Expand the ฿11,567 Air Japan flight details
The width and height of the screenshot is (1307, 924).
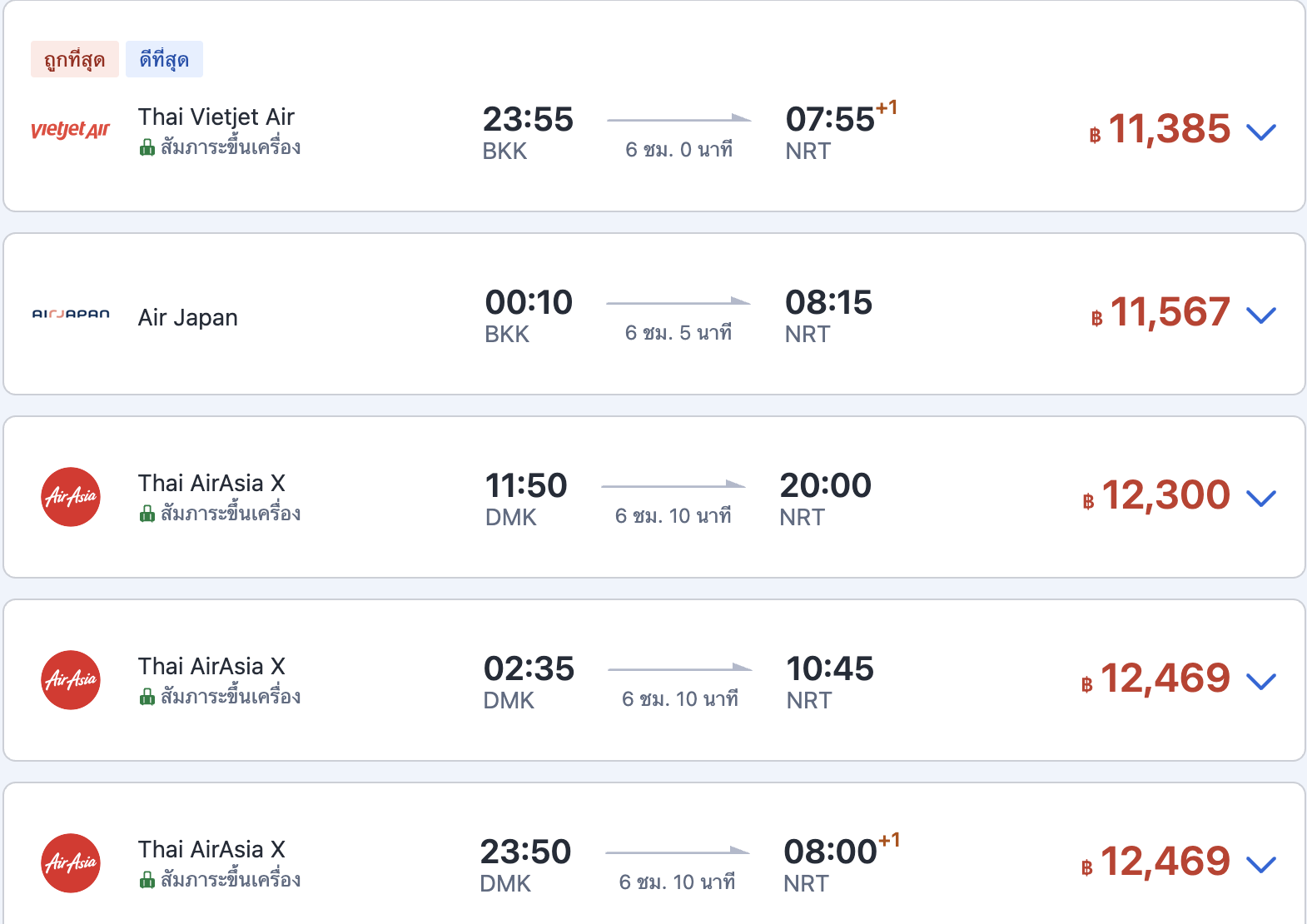1261,315
